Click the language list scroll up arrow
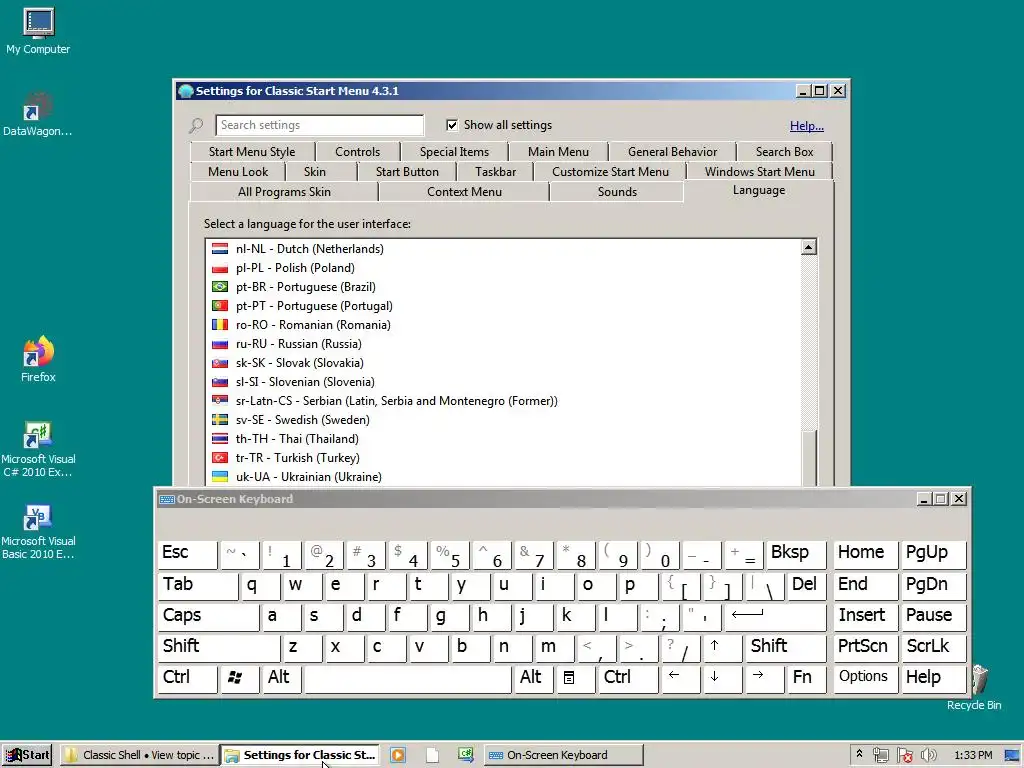The image size is (1024, 768). pyautogui.click(x=808, y=247)
